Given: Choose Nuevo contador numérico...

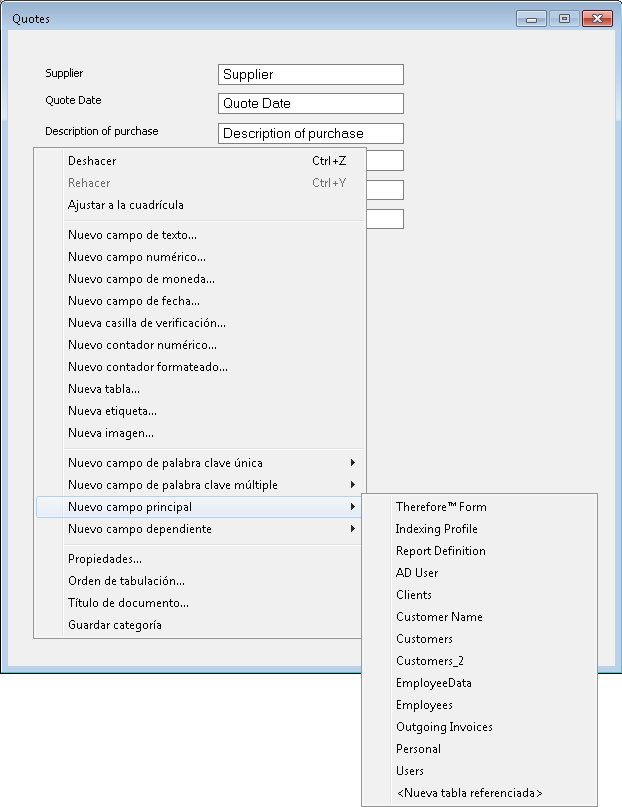Looking at the screenshot, I should click(201, 345).
